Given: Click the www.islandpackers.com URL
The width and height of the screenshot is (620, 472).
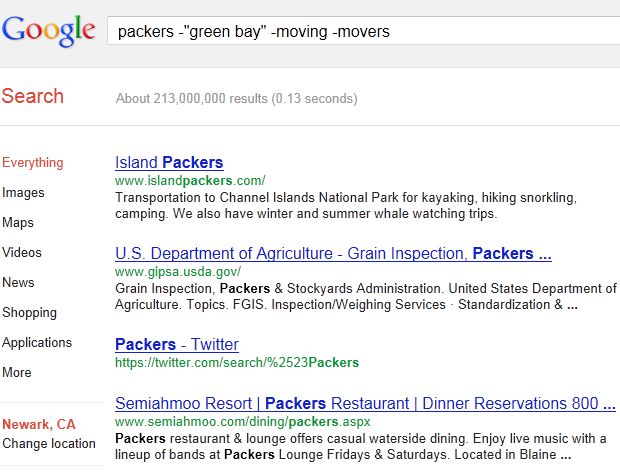Looking at the screenshot, I should coord(190,181).
